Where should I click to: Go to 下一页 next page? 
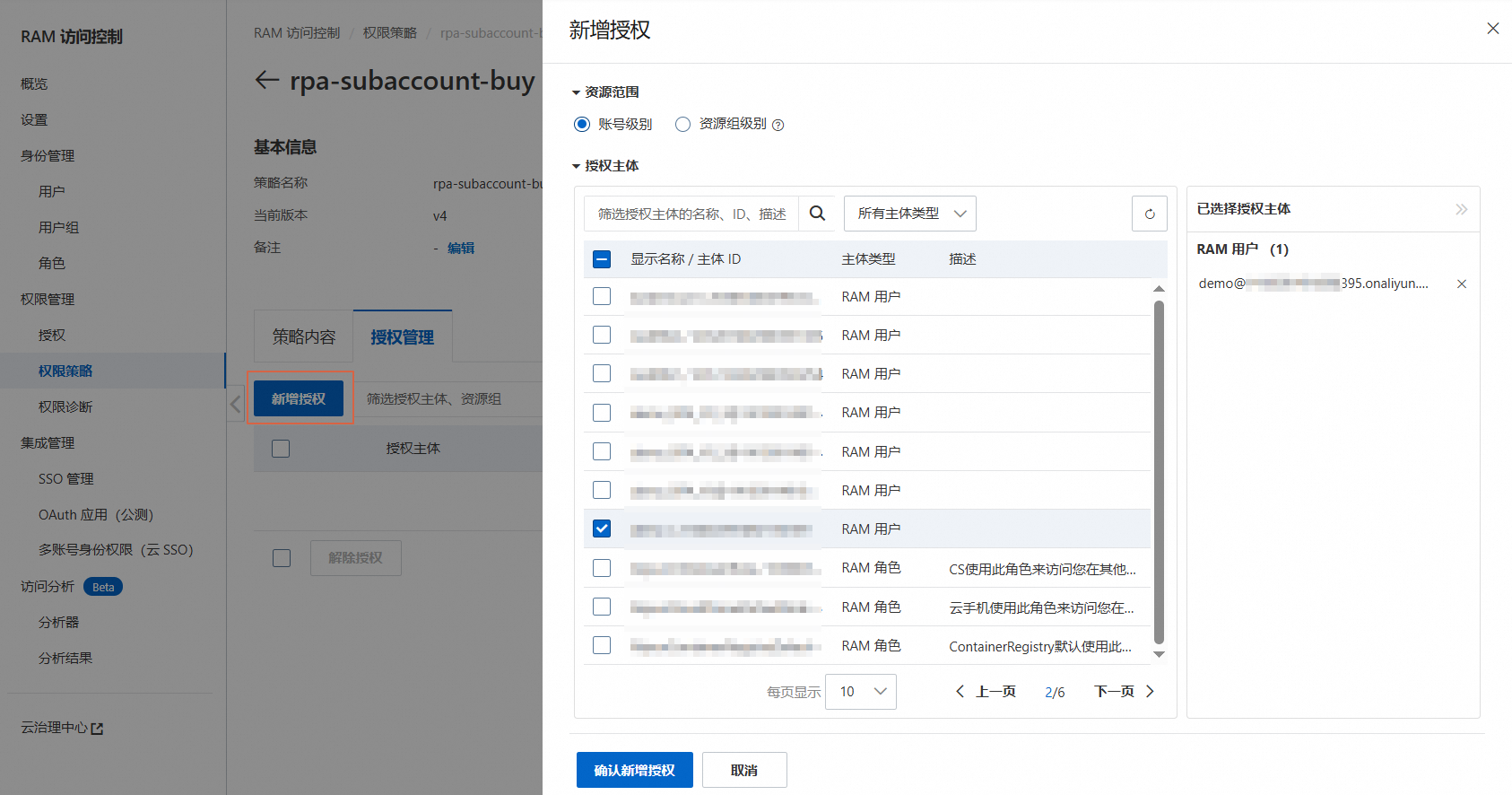point(1125,692)
